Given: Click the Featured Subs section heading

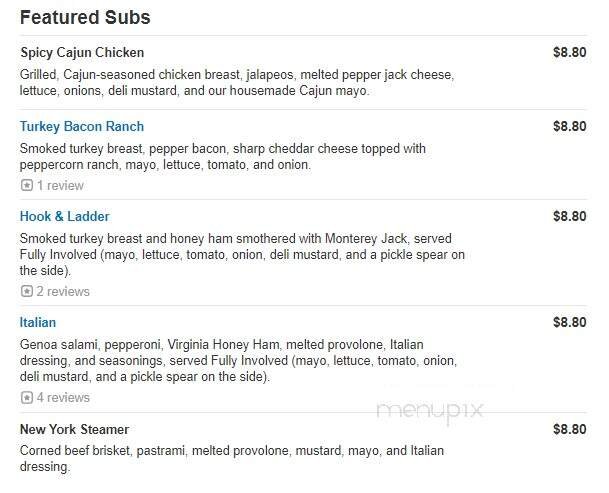Looking at the screenshot, I should click(85, 18).
